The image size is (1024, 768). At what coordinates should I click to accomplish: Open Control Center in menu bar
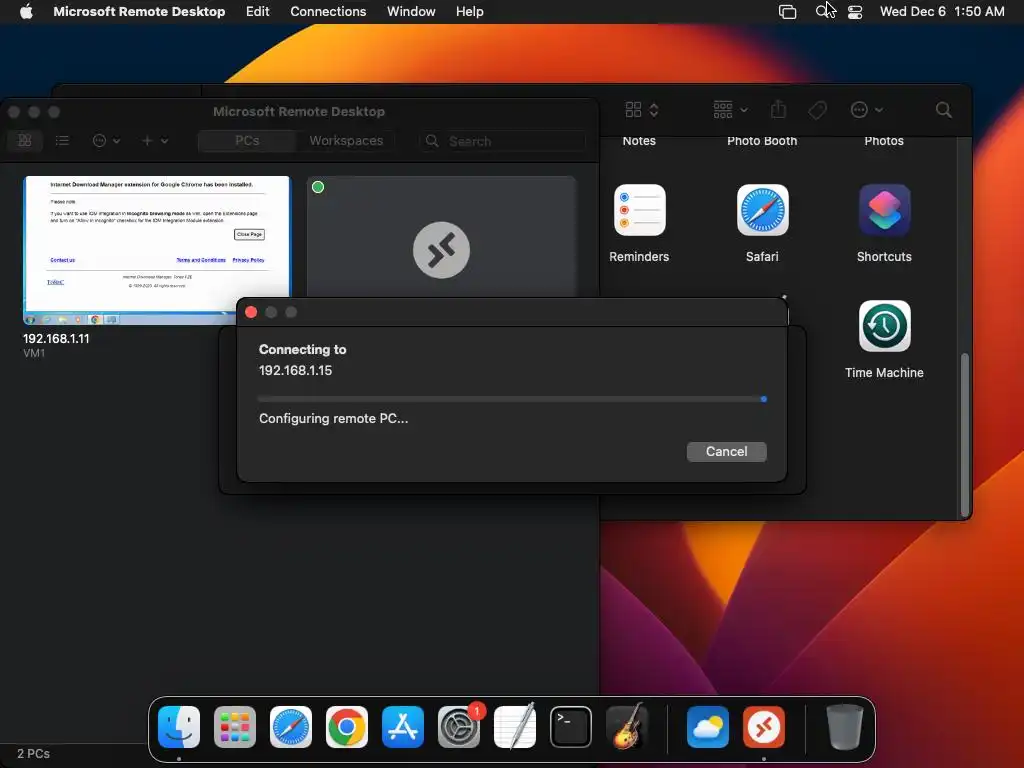coord(855,12)
